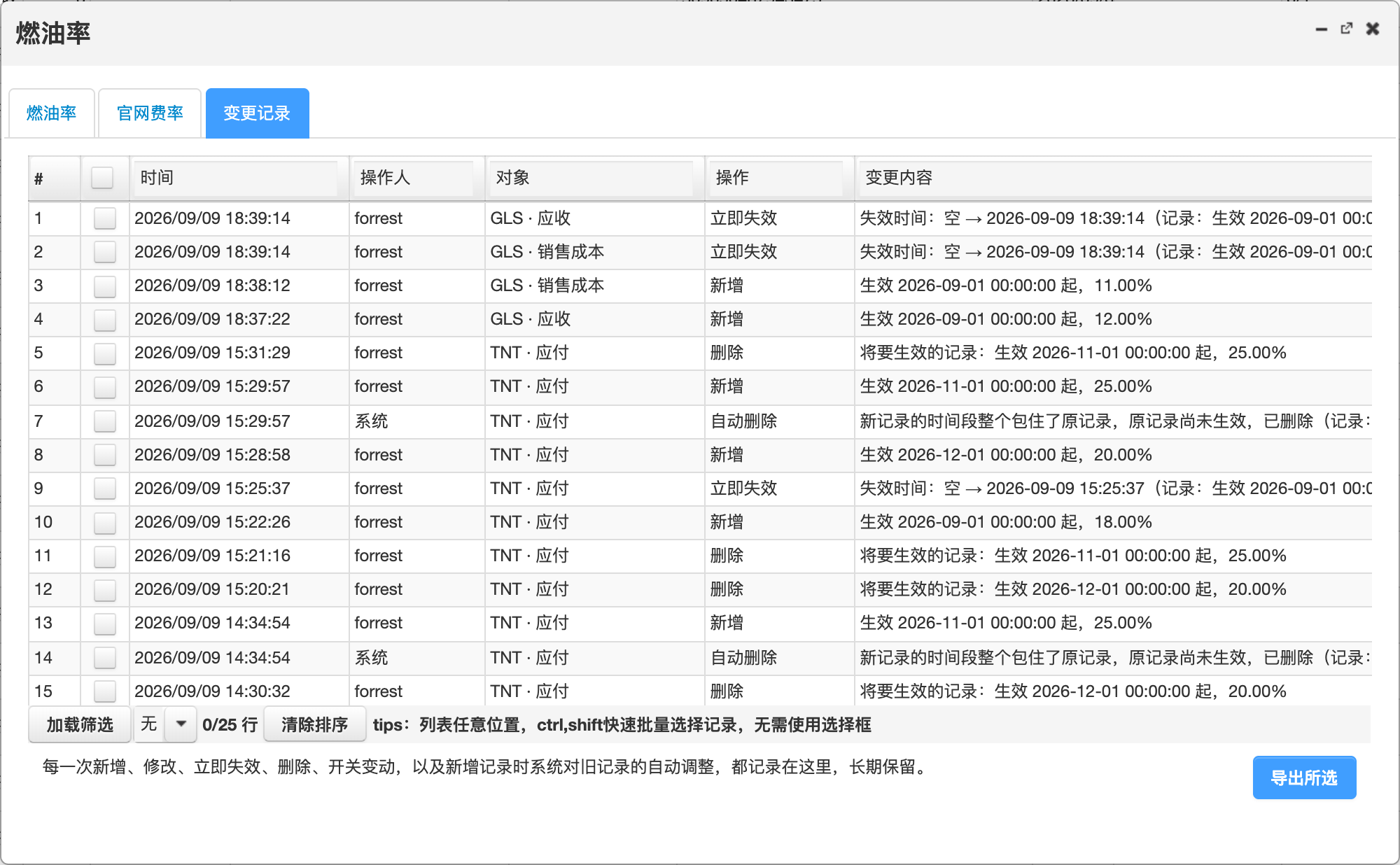Select the checkbox for row 7
Viewport: 1400px width, 865px height.
pyautogui.click(x=105, y=421)
